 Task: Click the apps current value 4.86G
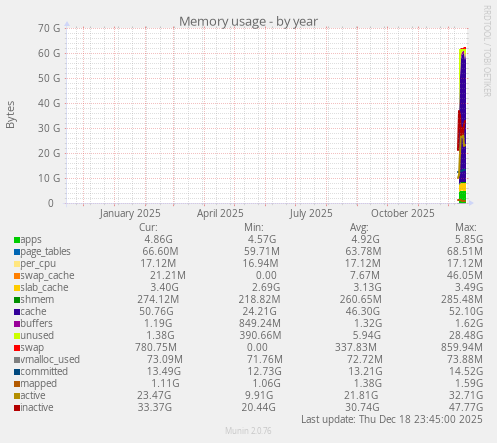click(x=158, y=240)
